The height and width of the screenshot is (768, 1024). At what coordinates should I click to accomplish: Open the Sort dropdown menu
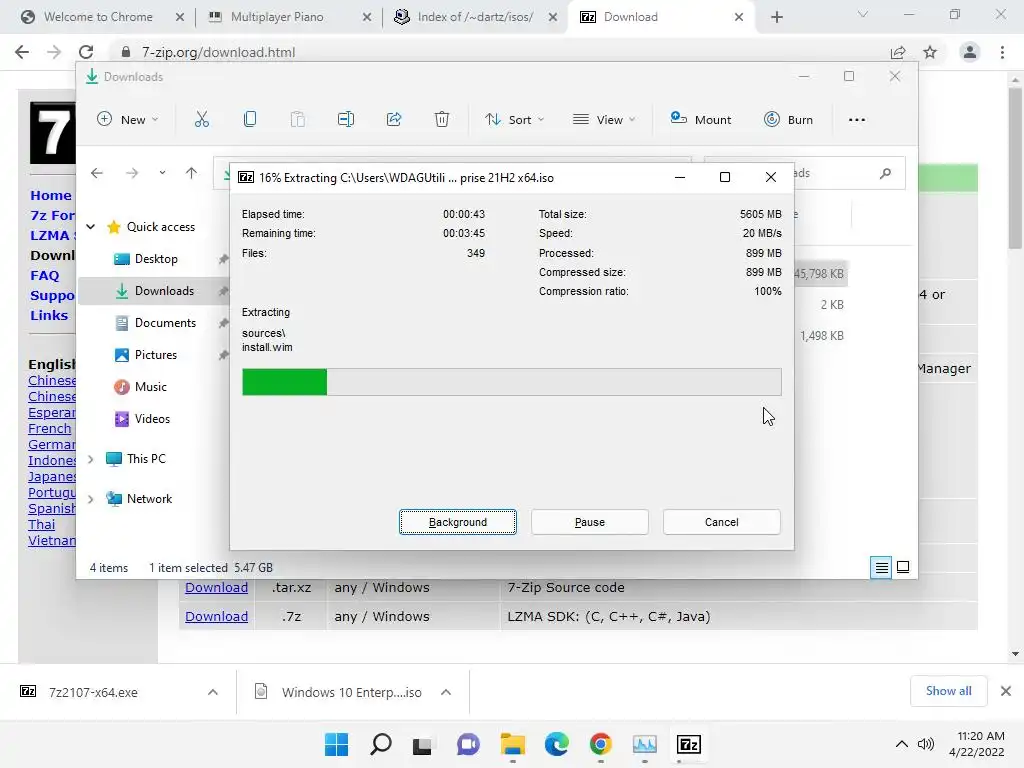514,120
